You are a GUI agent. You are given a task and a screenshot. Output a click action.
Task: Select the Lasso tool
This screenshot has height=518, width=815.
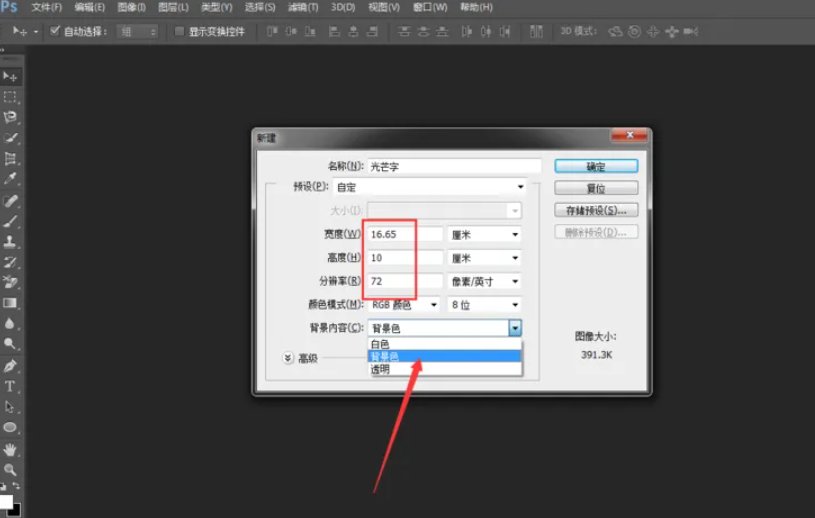10,117
